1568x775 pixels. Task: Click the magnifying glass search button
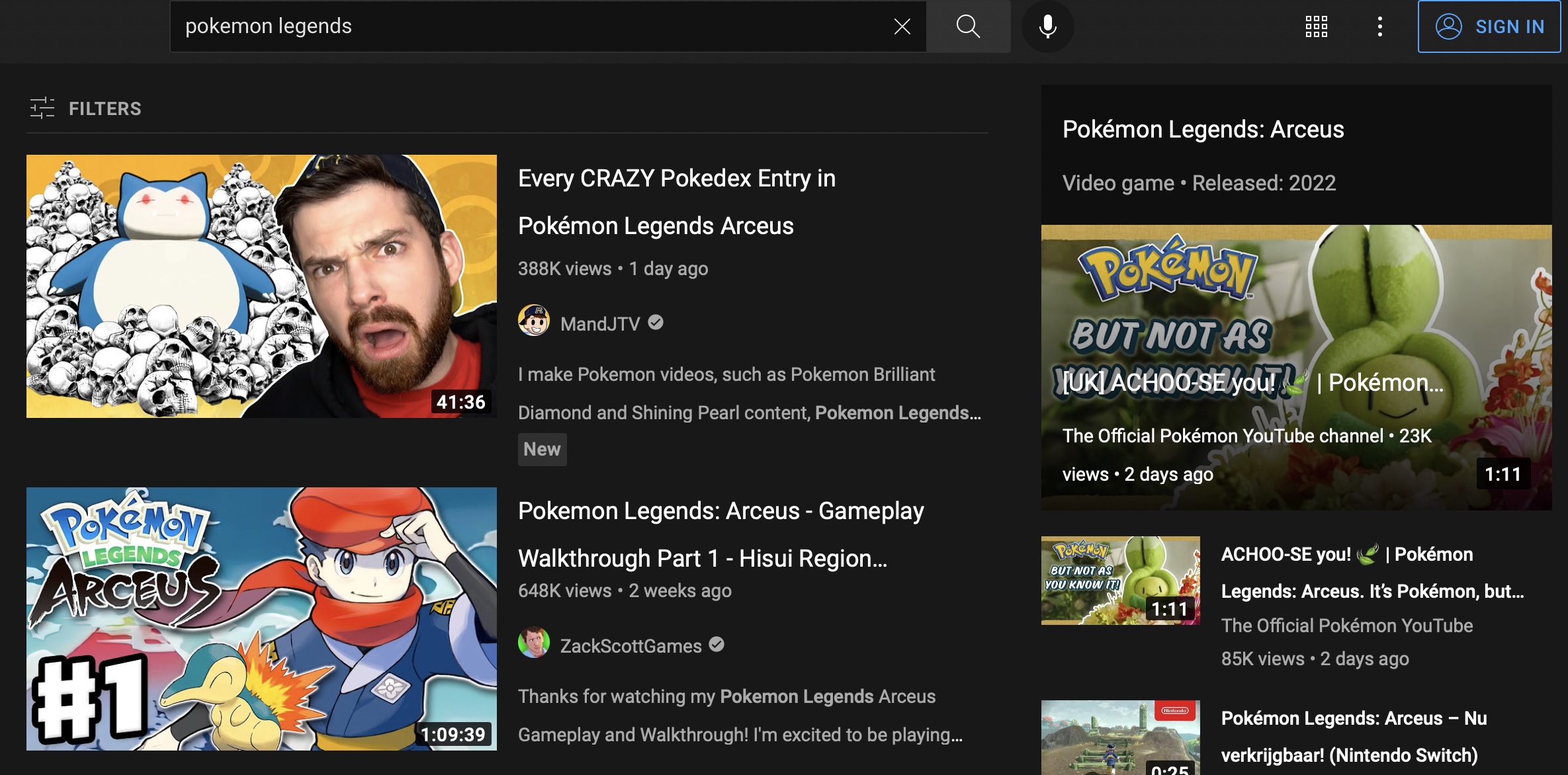pos(968,26)
